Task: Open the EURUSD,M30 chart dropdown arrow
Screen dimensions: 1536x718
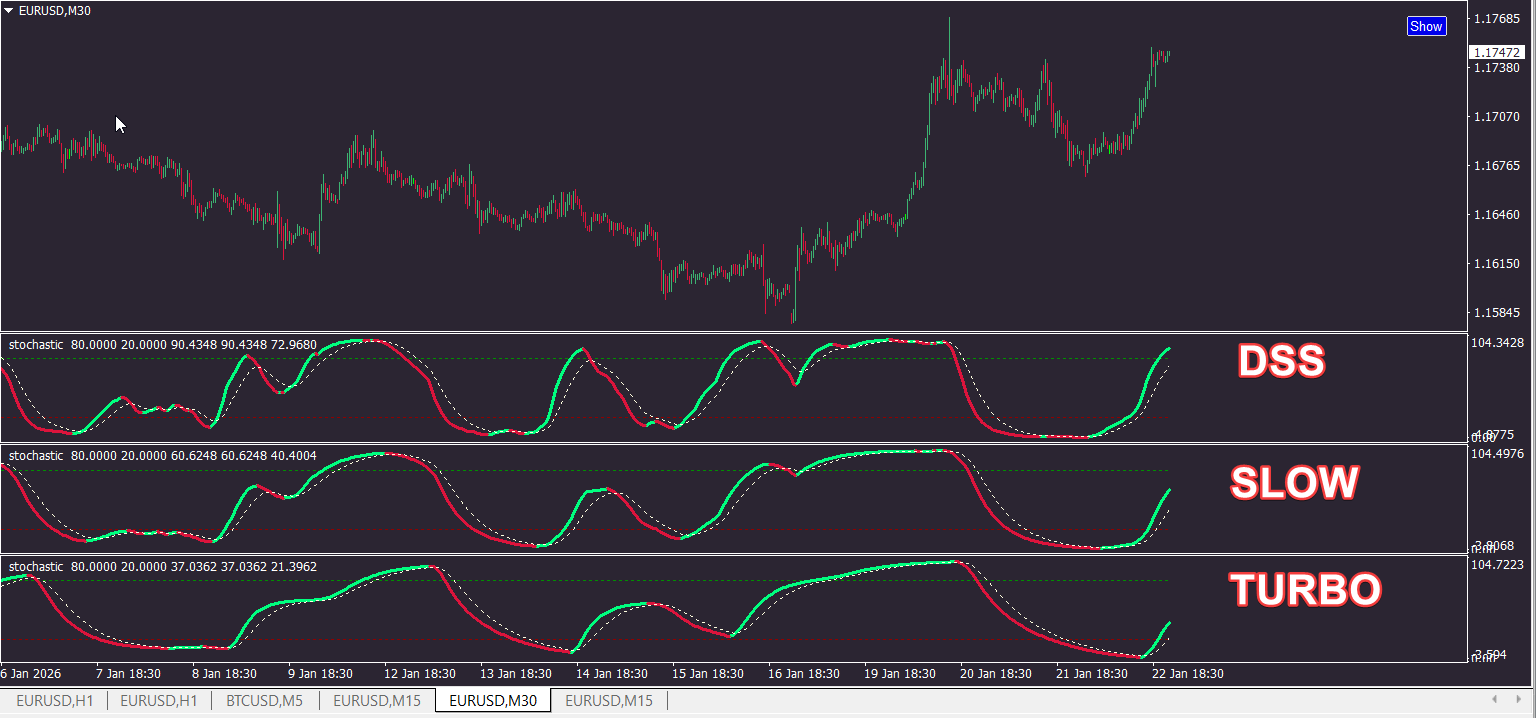Action: click(x=9, y=11)
